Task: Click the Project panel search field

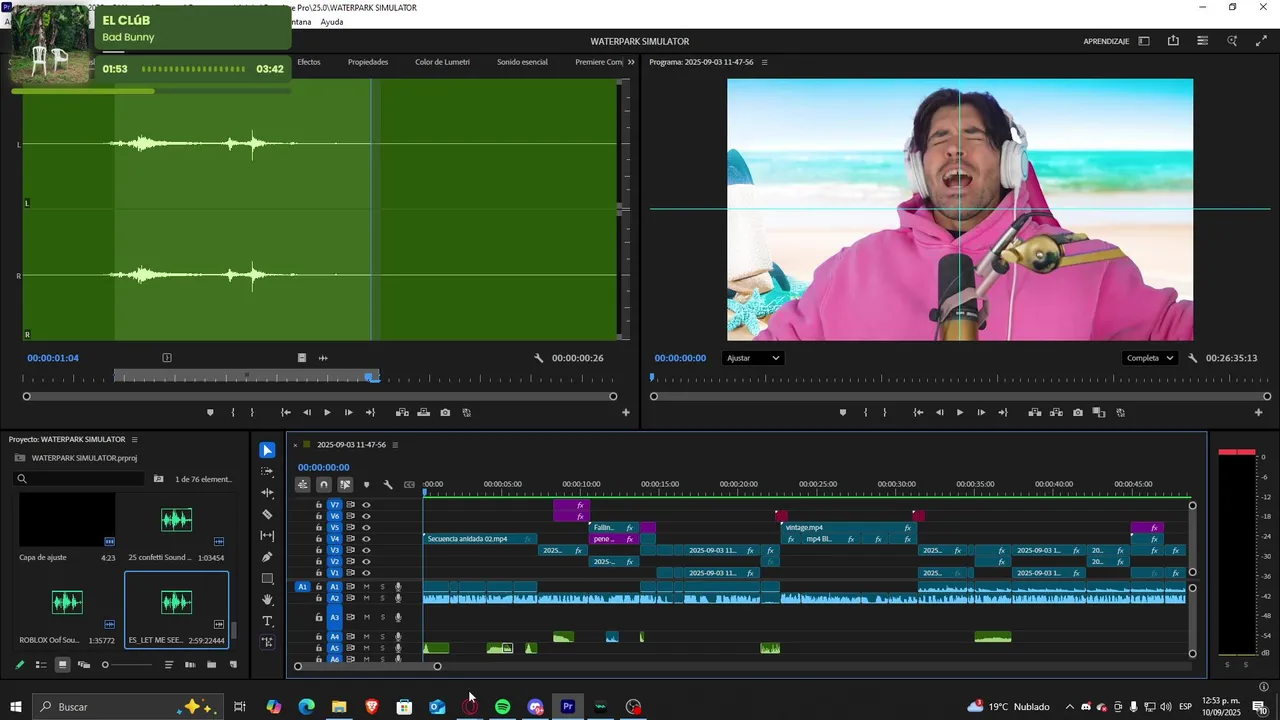Action: [x=80, y=479]
